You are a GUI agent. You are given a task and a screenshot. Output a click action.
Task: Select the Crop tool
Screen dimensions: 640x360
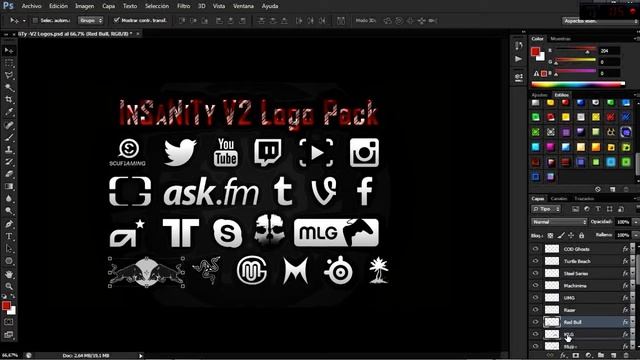(x=9, y=100)
